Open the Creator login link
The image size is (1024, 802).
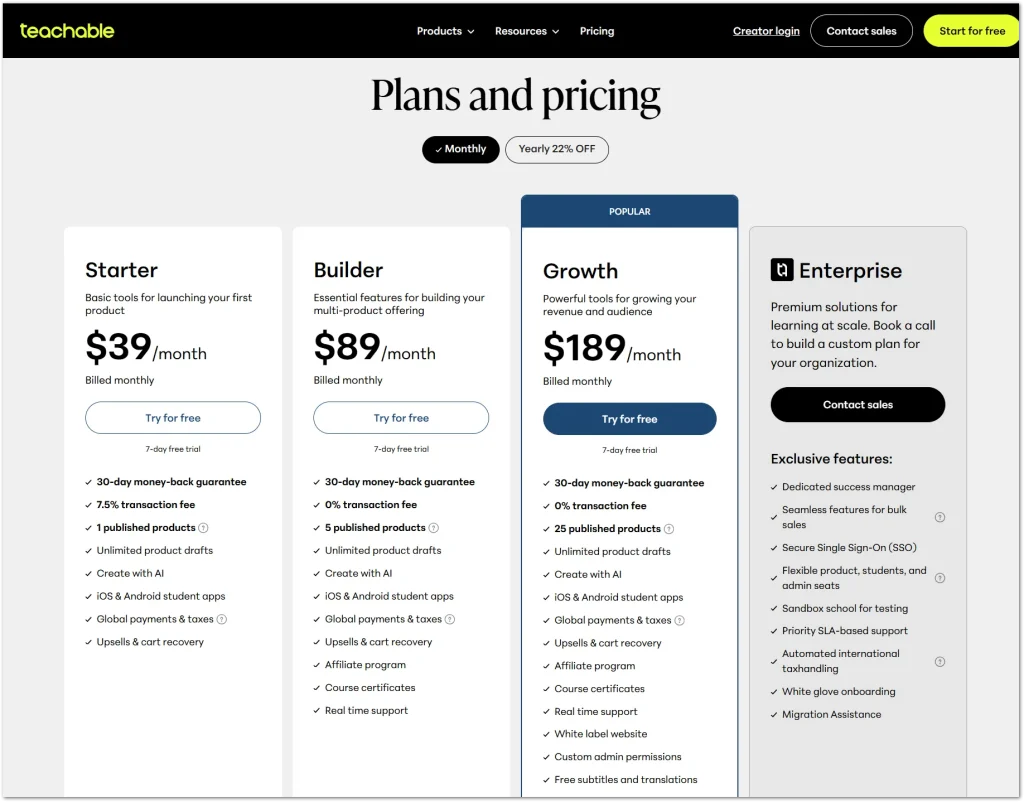coord(766,31)
